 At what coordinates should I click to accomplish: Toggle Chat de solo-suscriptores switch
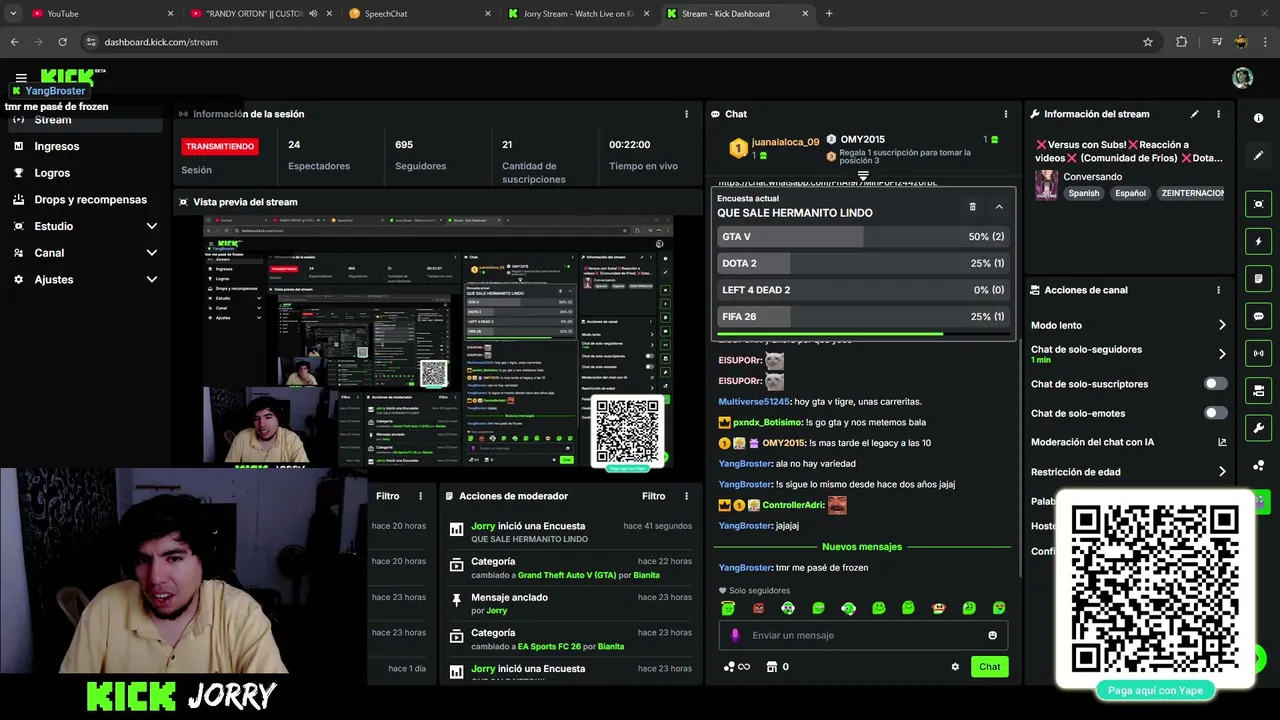(1216, 384)
